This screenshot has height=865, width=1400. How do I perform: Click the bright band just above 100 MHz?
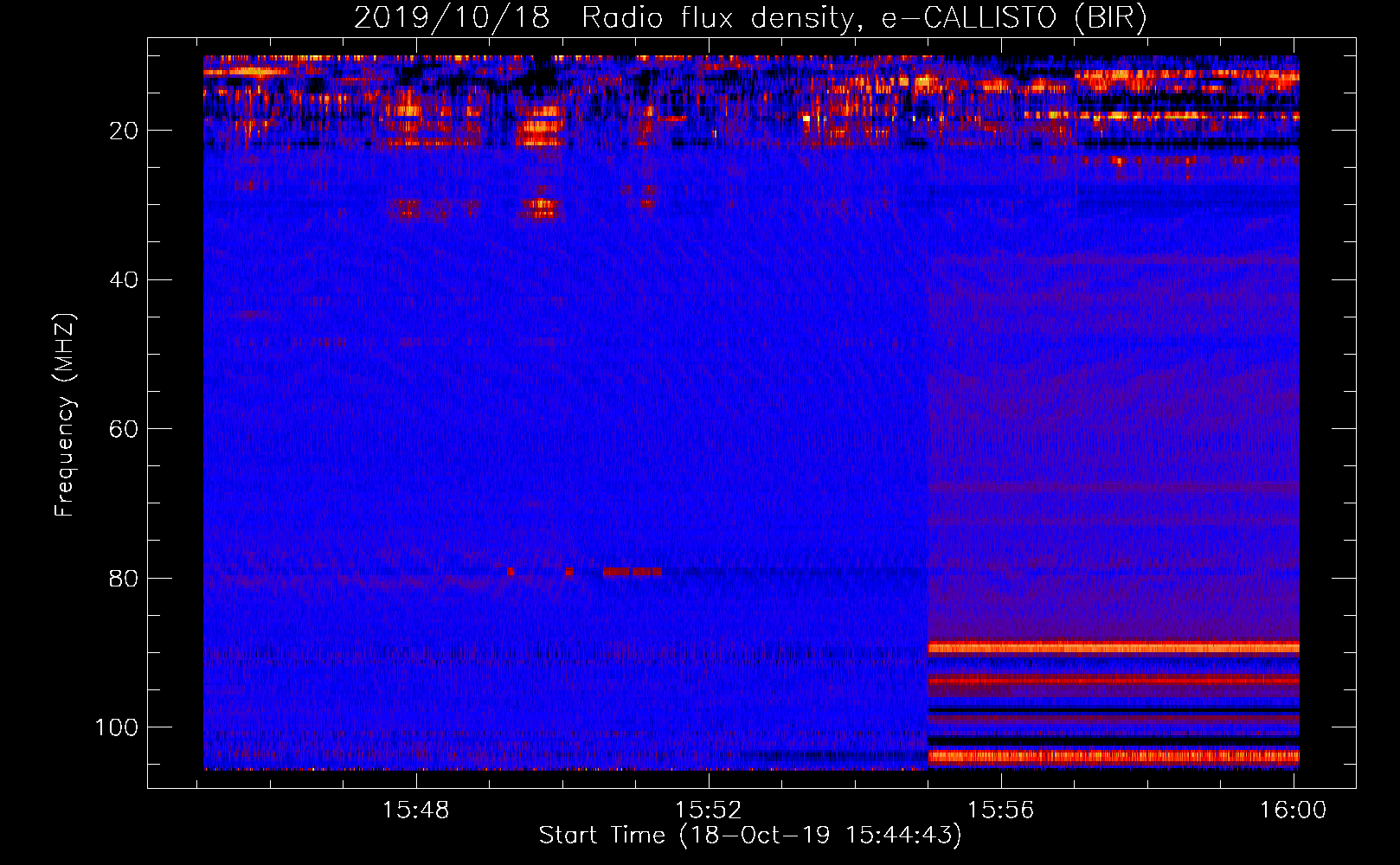[x=1114, y=757]
